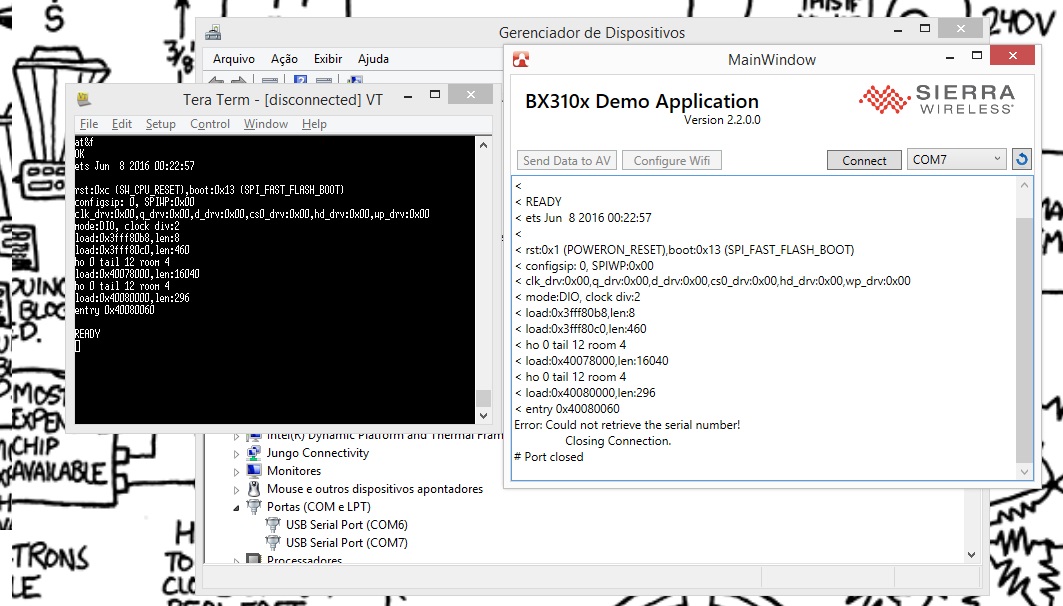
Task: Open Tera Term Edit menu
Action: point(122,123)
